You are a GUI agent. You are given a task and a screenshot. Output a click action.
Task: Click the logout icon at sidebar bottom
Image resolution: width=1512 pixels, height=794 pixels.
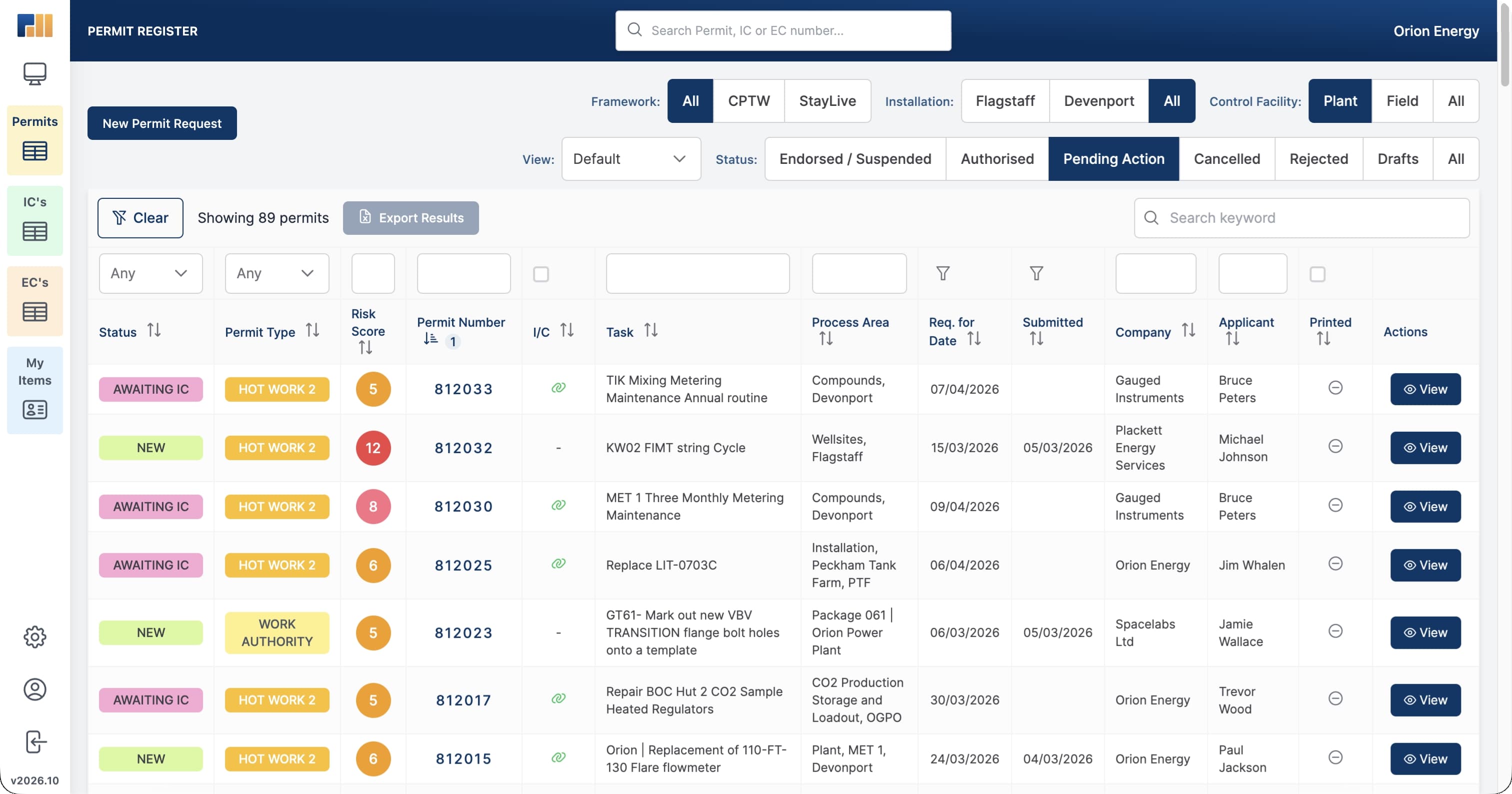point(34,741)
